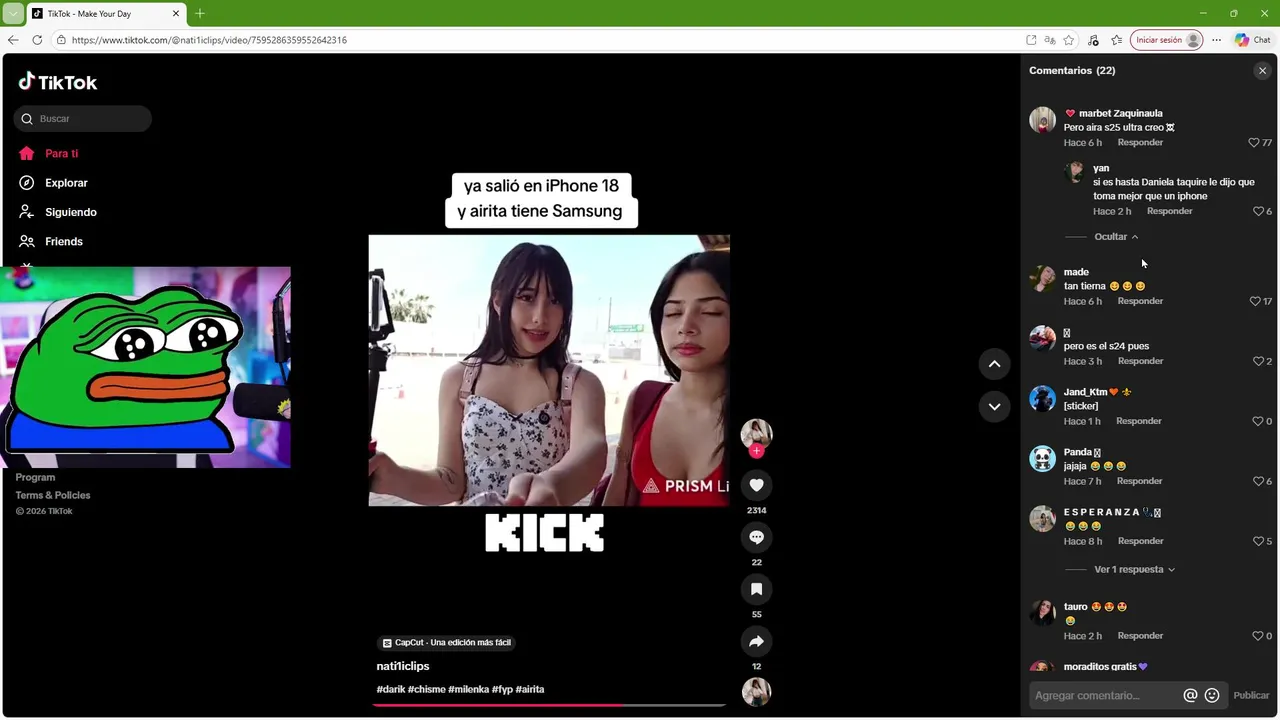The image size is (1280, 720).
Task: Like made's 'tan tierna' comment
Action: click(x=1255, y=301)
